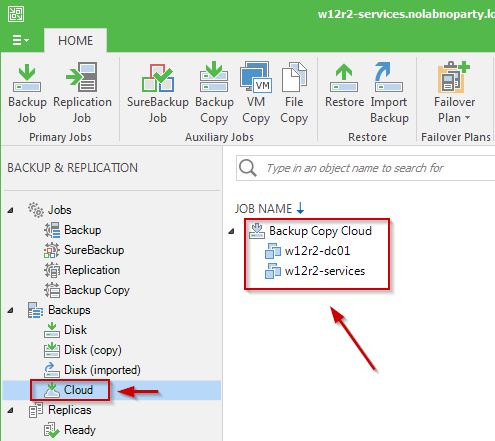Select Disk (copy) under Backups
The height and width of the screenshot is (441, 495).
click(x=93, y=350)
